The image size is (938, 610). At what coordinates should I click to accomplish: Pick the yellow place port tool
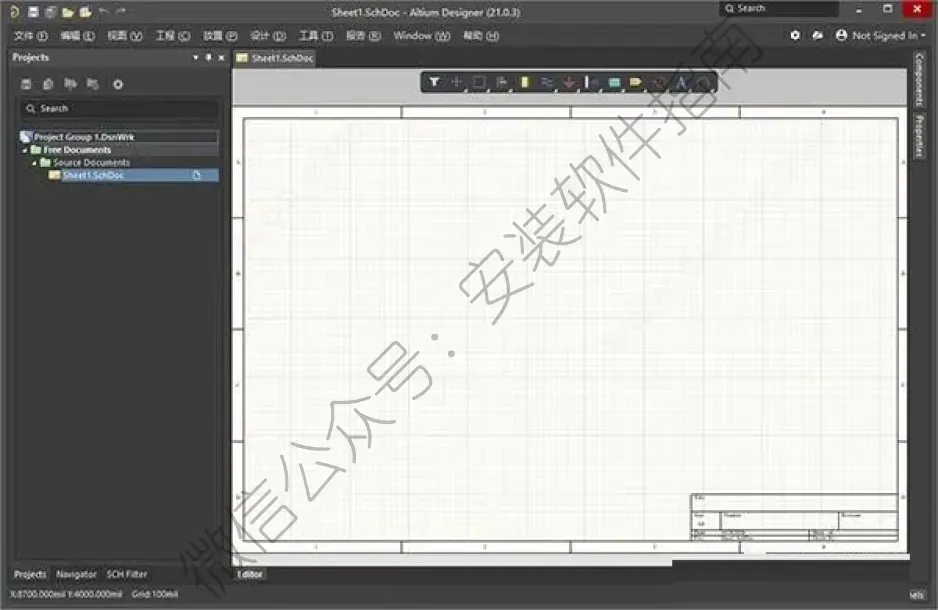[x=635, y=82]
